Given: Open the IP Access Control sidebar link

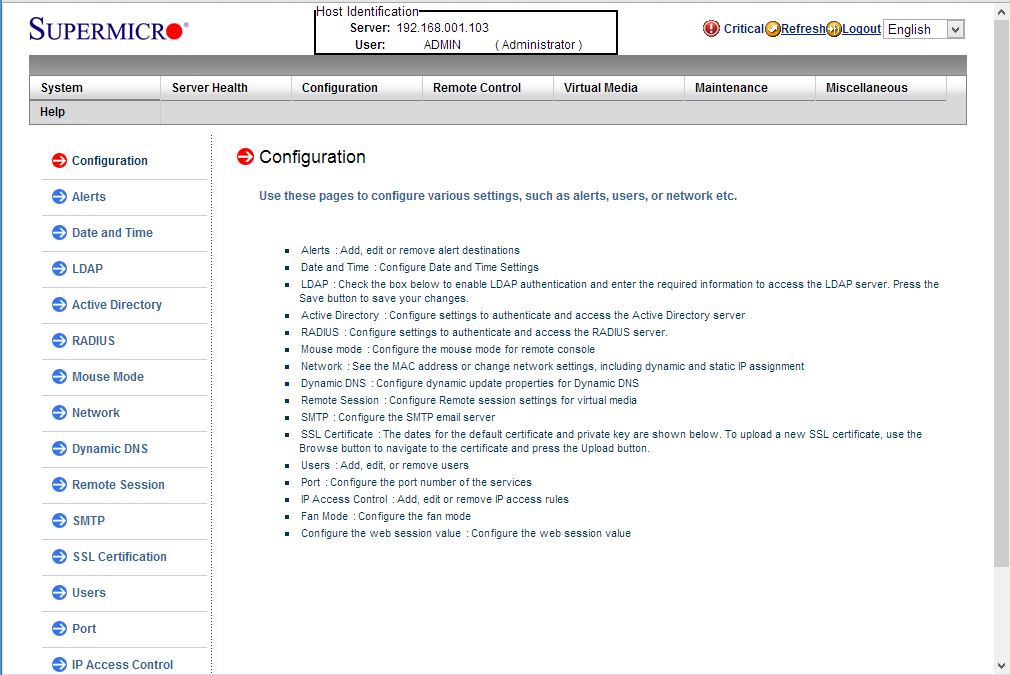Looking at the screenshot, I should tap(122, 665).
